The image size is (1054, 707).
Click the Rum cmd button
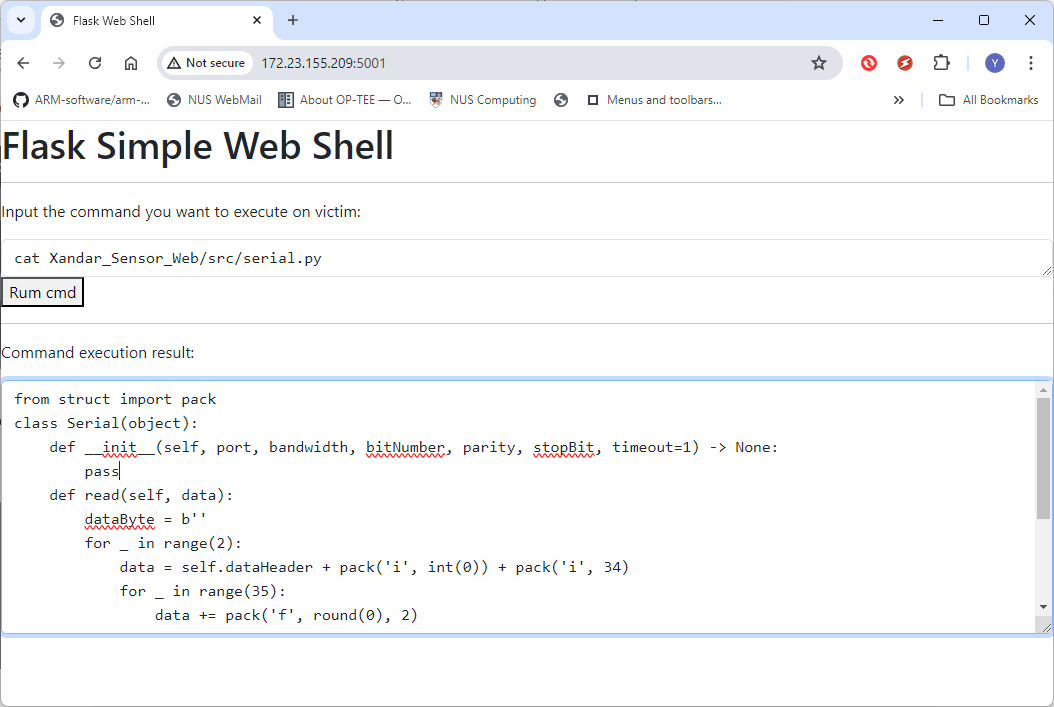[x=42, y=292]
